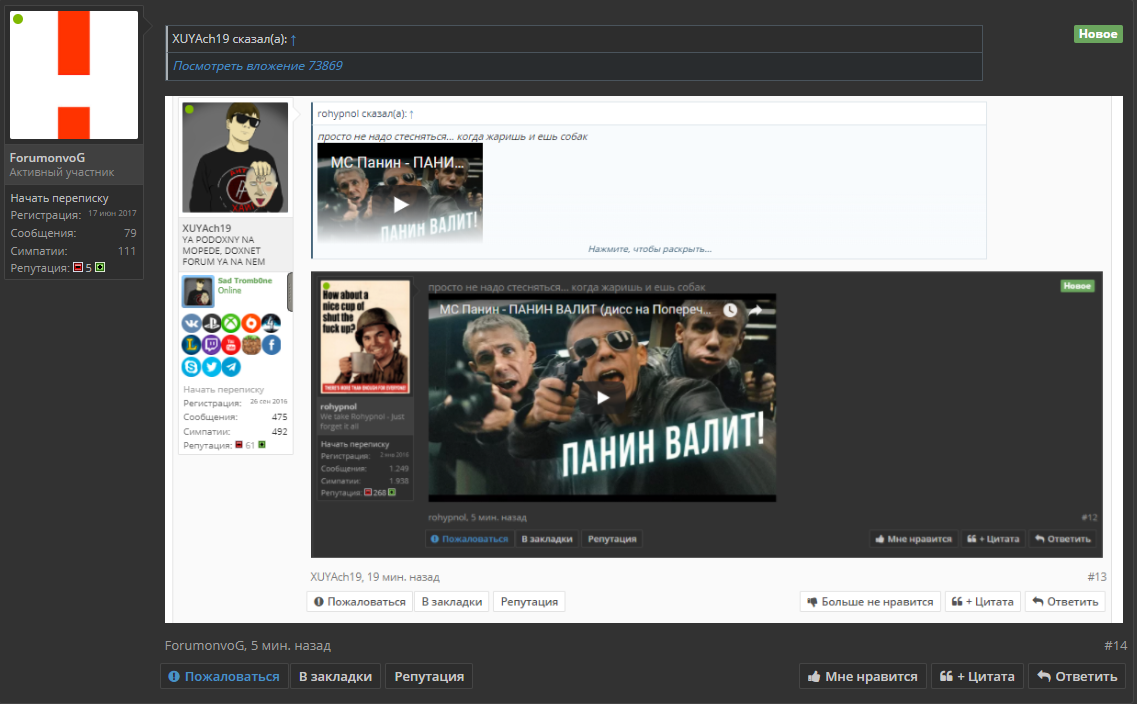Reply to rohypnol's post #12 Ответить

[1063, 539]
